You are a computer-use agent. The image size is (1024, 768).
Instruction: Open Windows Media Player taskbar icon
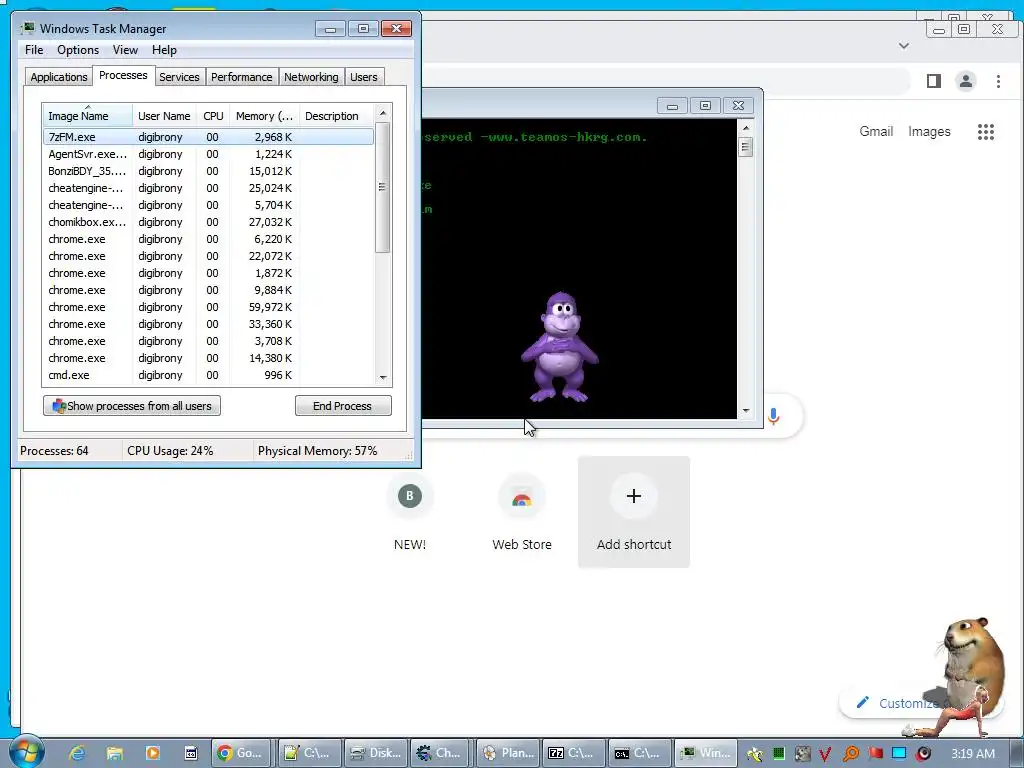tap(153, 753)
